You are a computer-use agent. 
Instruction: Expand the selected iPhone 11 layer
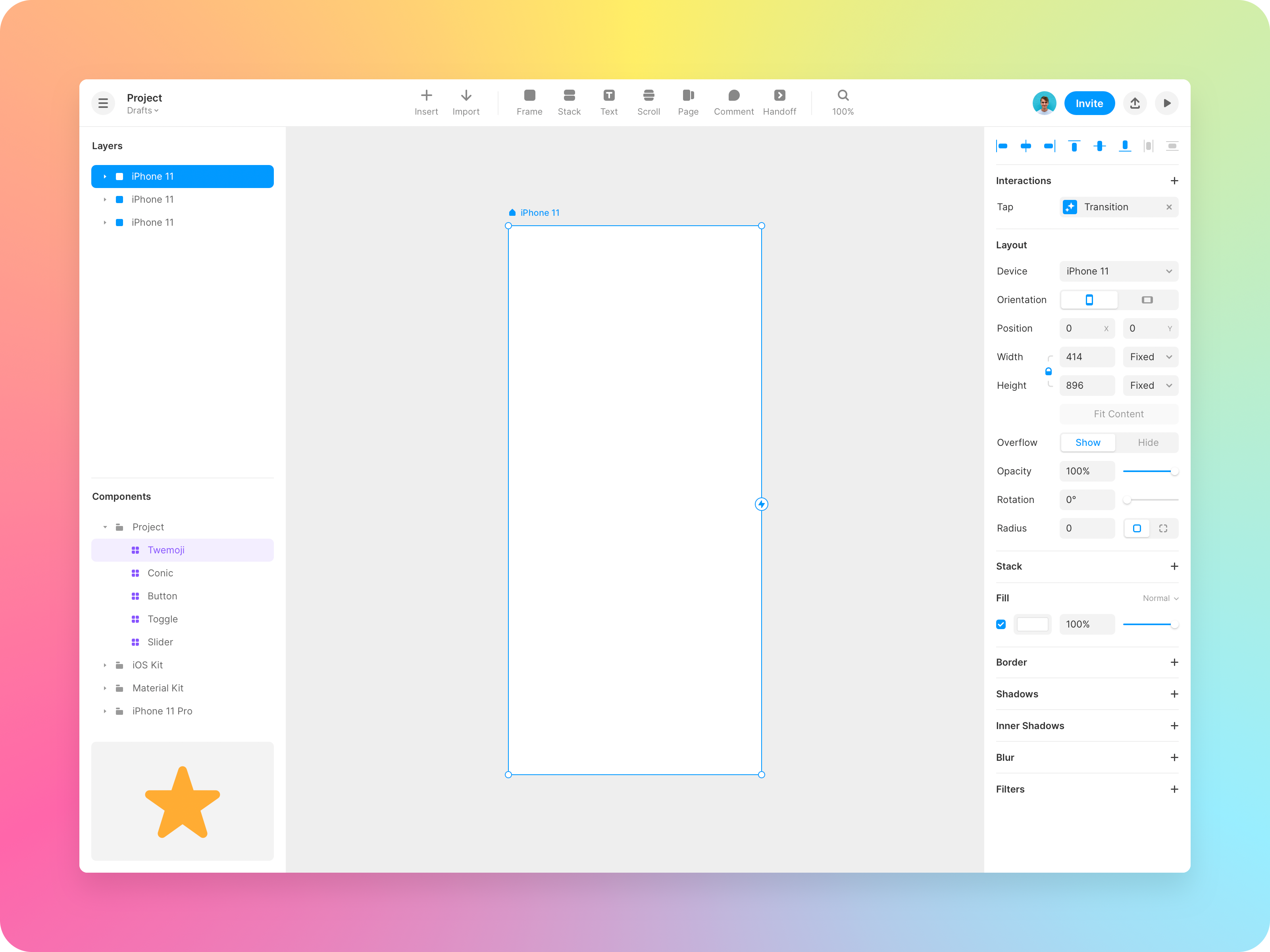point(104,177)
